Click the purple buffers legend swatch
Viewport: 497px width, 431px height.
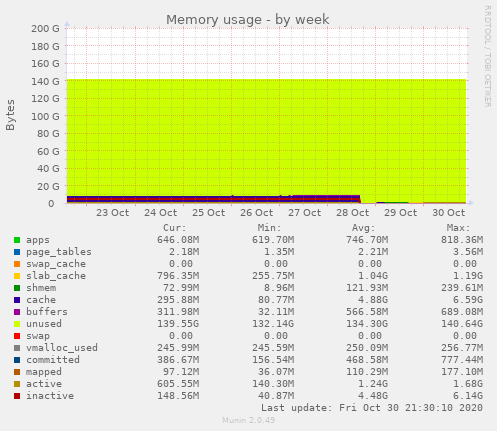point(17,312)
